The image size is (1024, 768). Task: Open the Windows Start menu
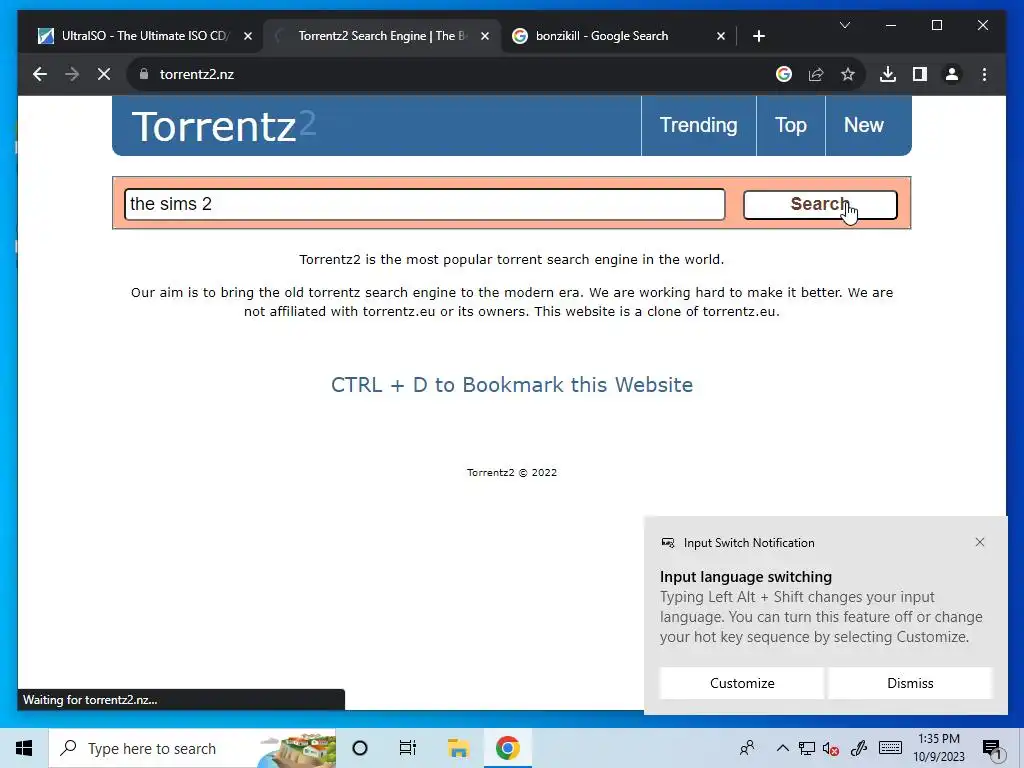(24, 748)
